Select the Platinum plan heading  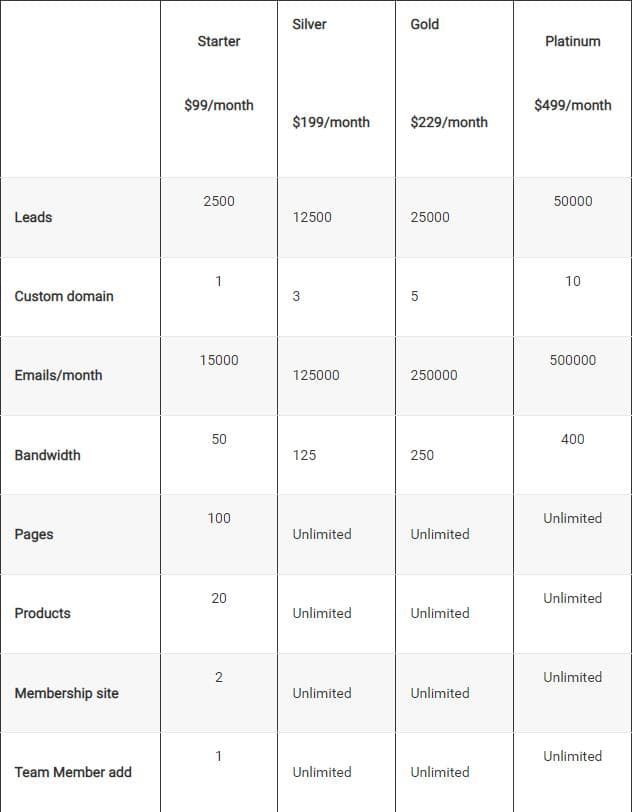pos(572,41)
